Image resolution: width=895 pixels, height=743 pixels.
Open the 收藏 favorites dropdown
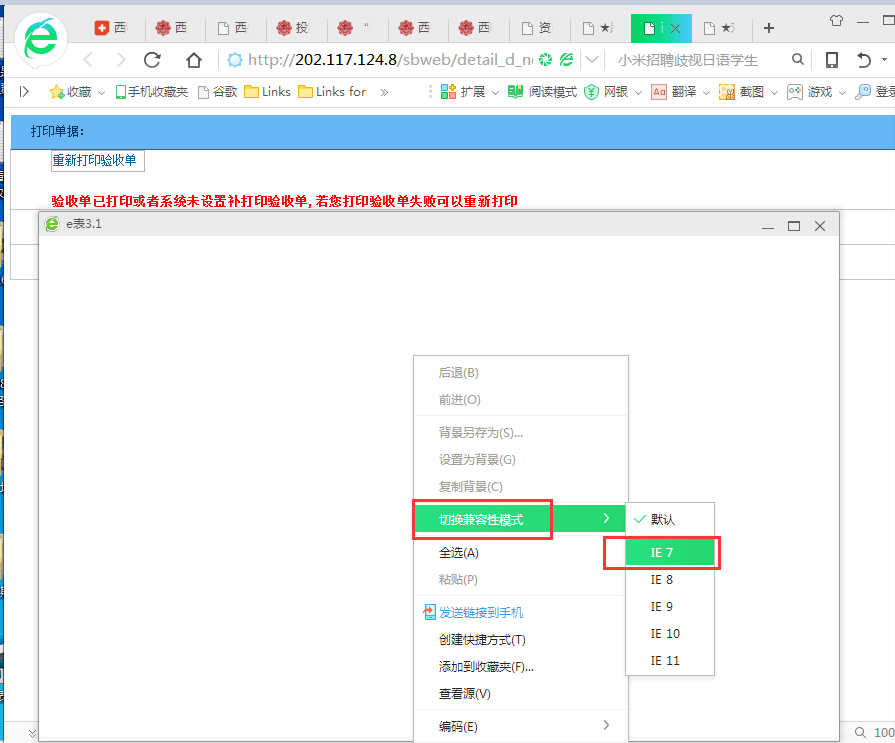[x=77, y=92]
